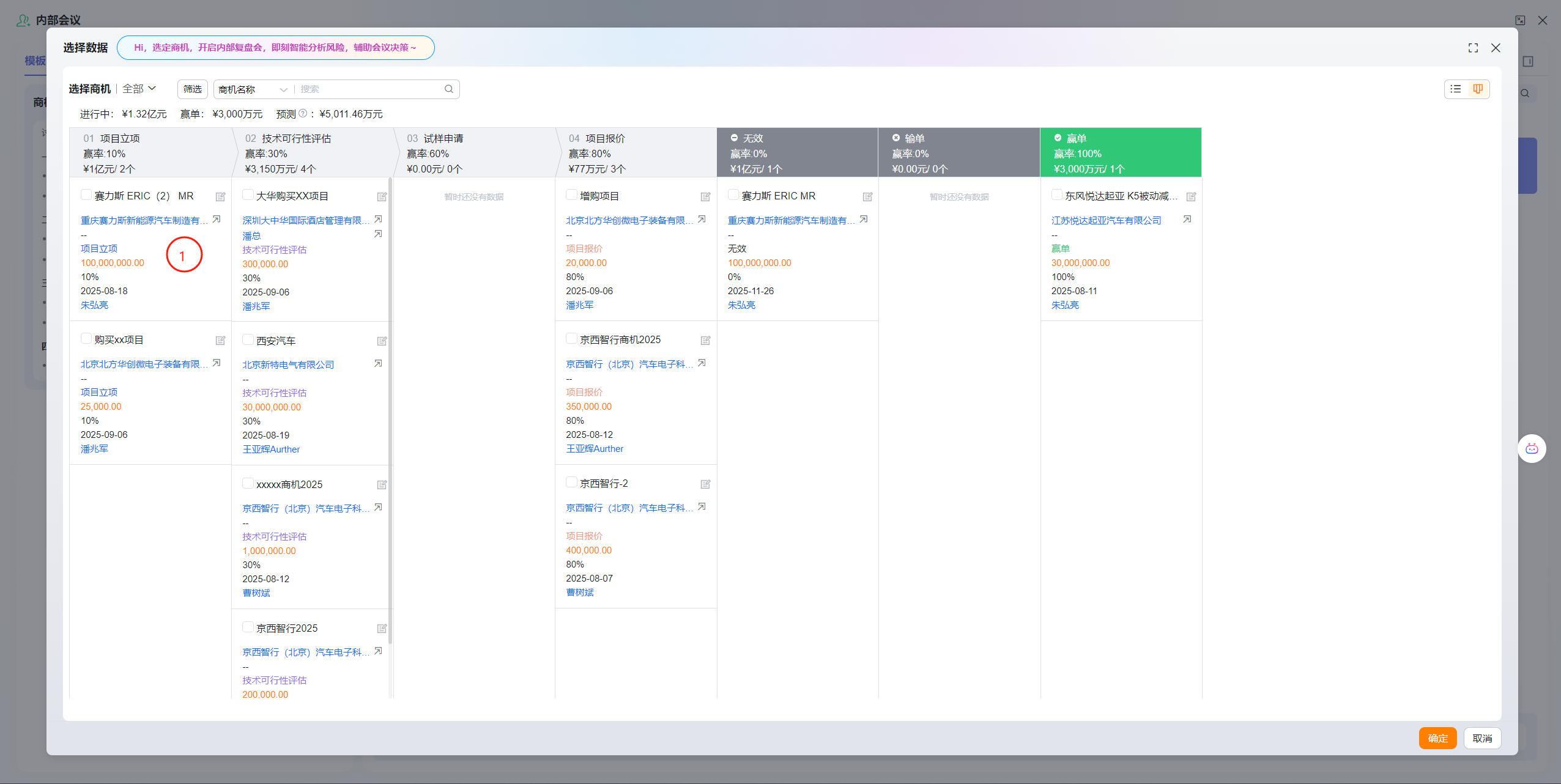Tick the 东风悦达起亚 K5 checkbox
The height and width of the screenshot is (784, 1561).
pyautogui.click(x=1056, y=194)
